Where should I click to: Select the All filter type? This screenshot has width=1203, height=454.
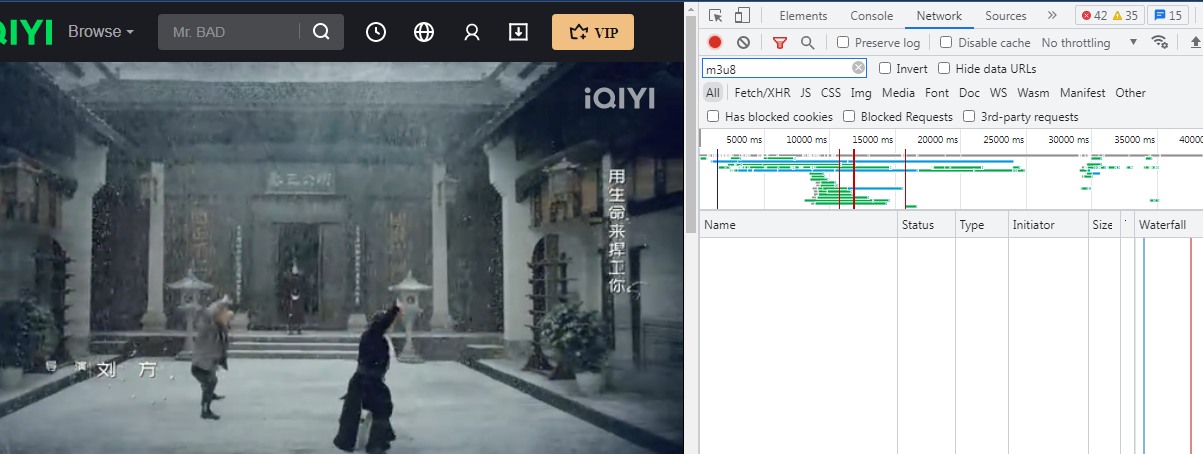pos(712,93)
